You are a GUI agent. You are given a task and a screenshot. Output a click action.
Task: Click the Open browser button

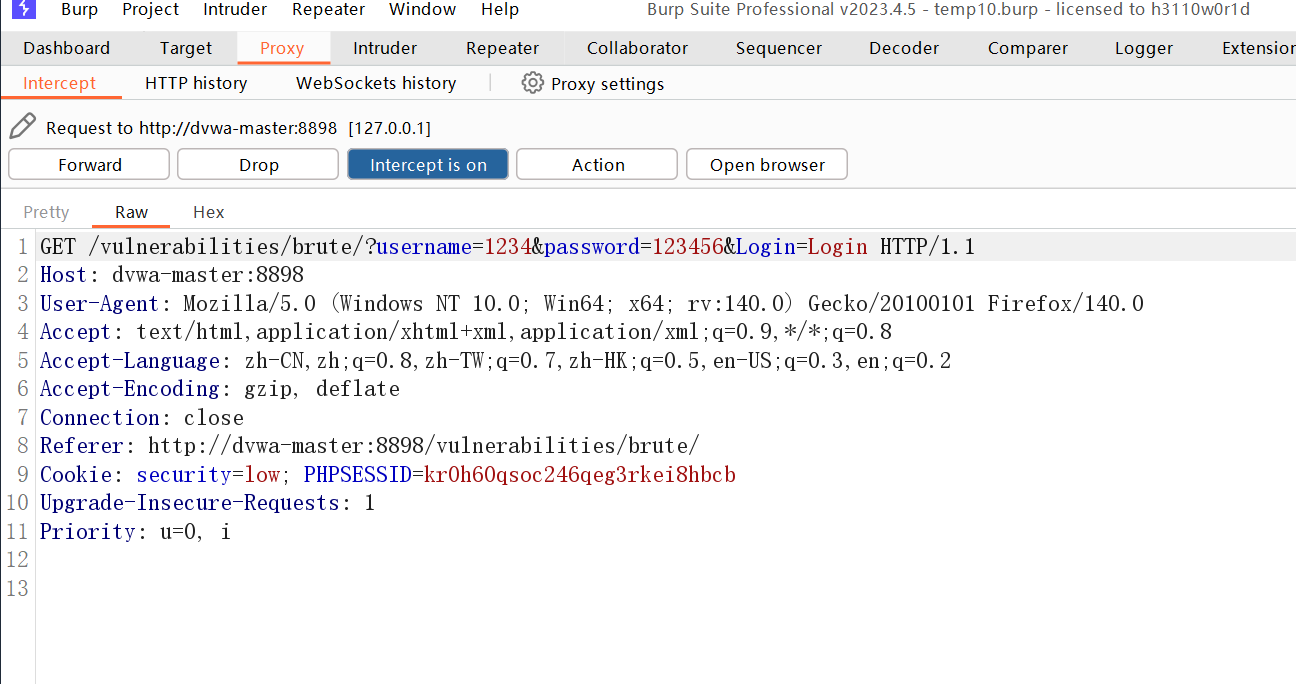[x=767, y=165]
